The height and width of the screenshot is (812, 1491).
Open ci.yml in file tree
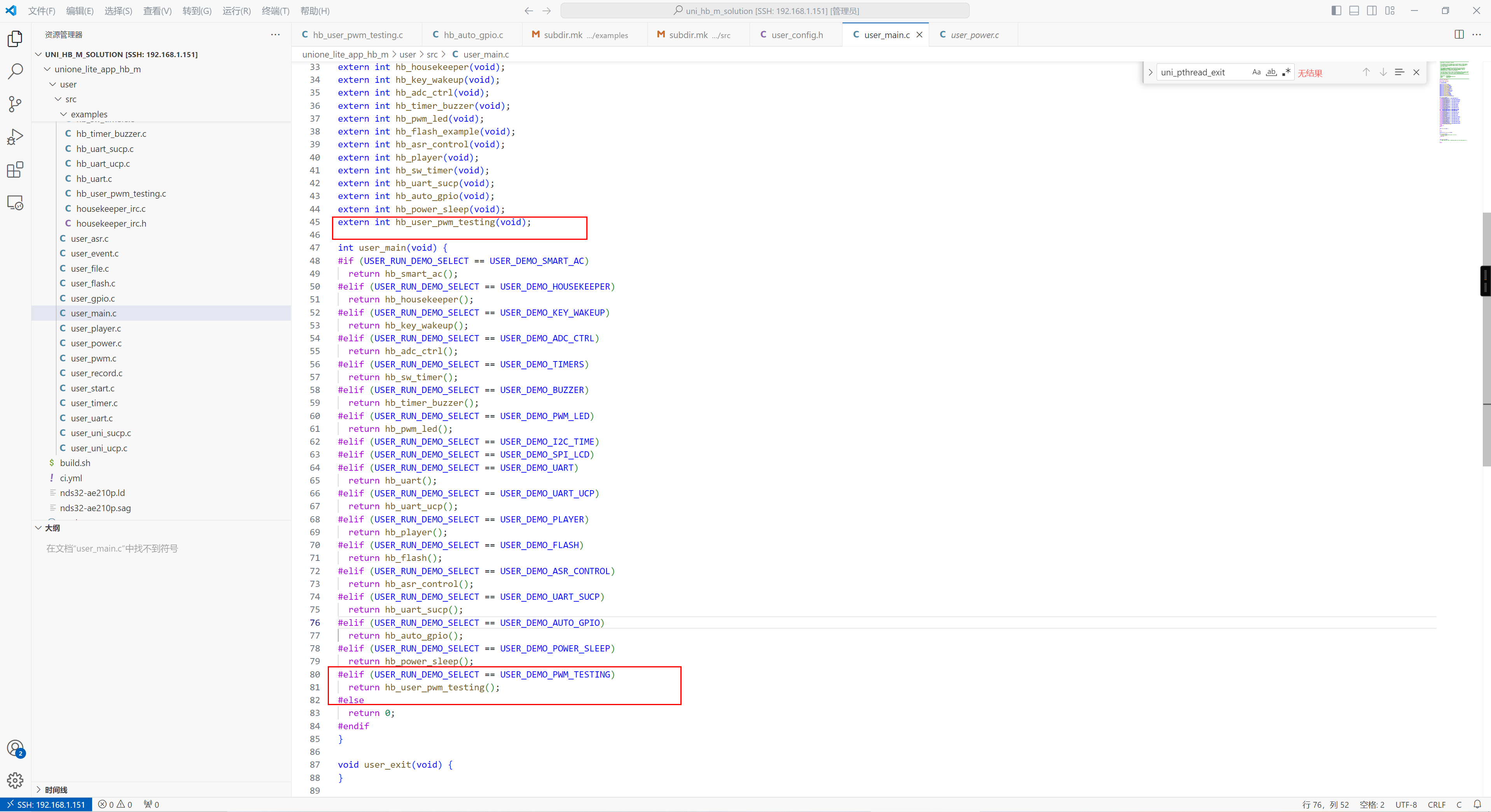71,478
